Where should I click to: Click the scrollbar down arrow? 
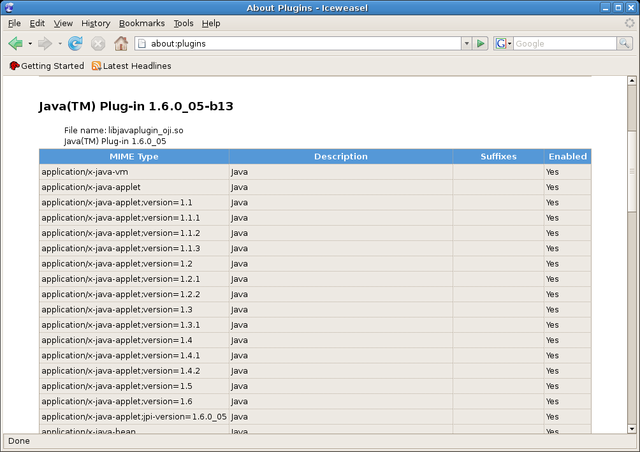coord(632,429)
